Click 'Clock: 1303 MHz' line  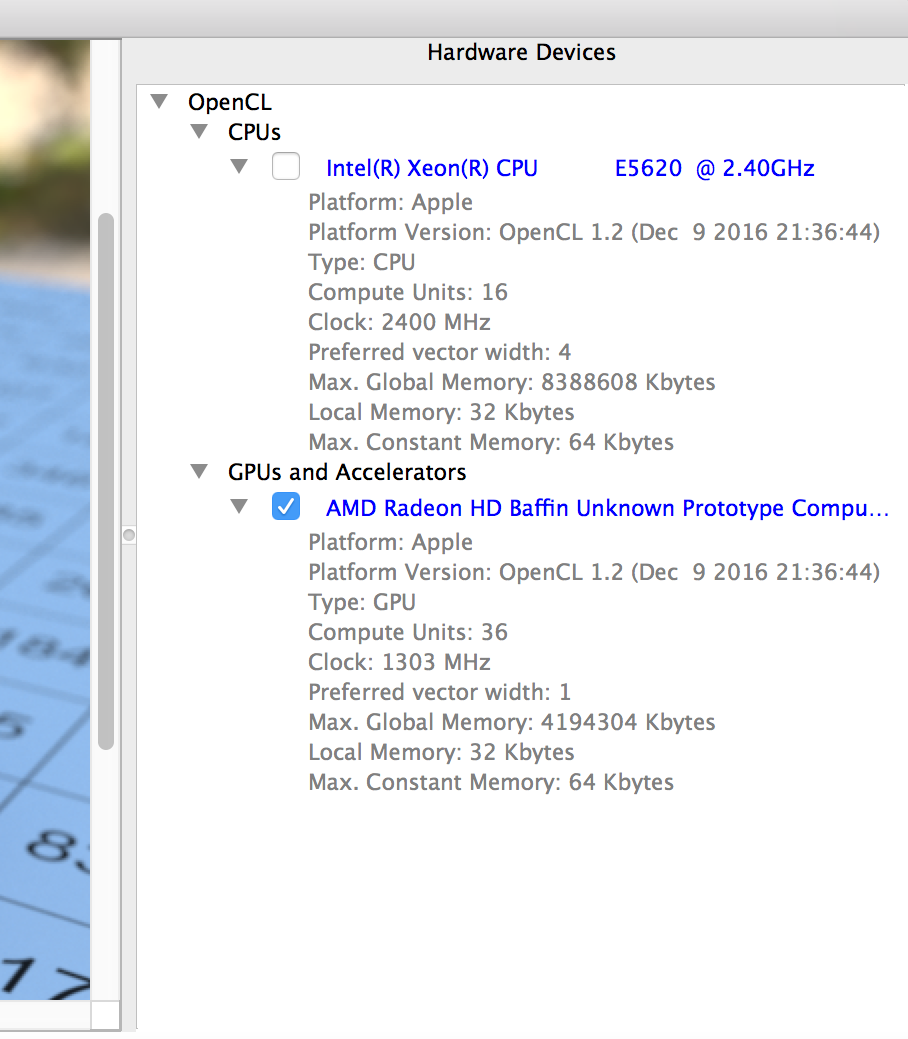click(x=399, y=662)
